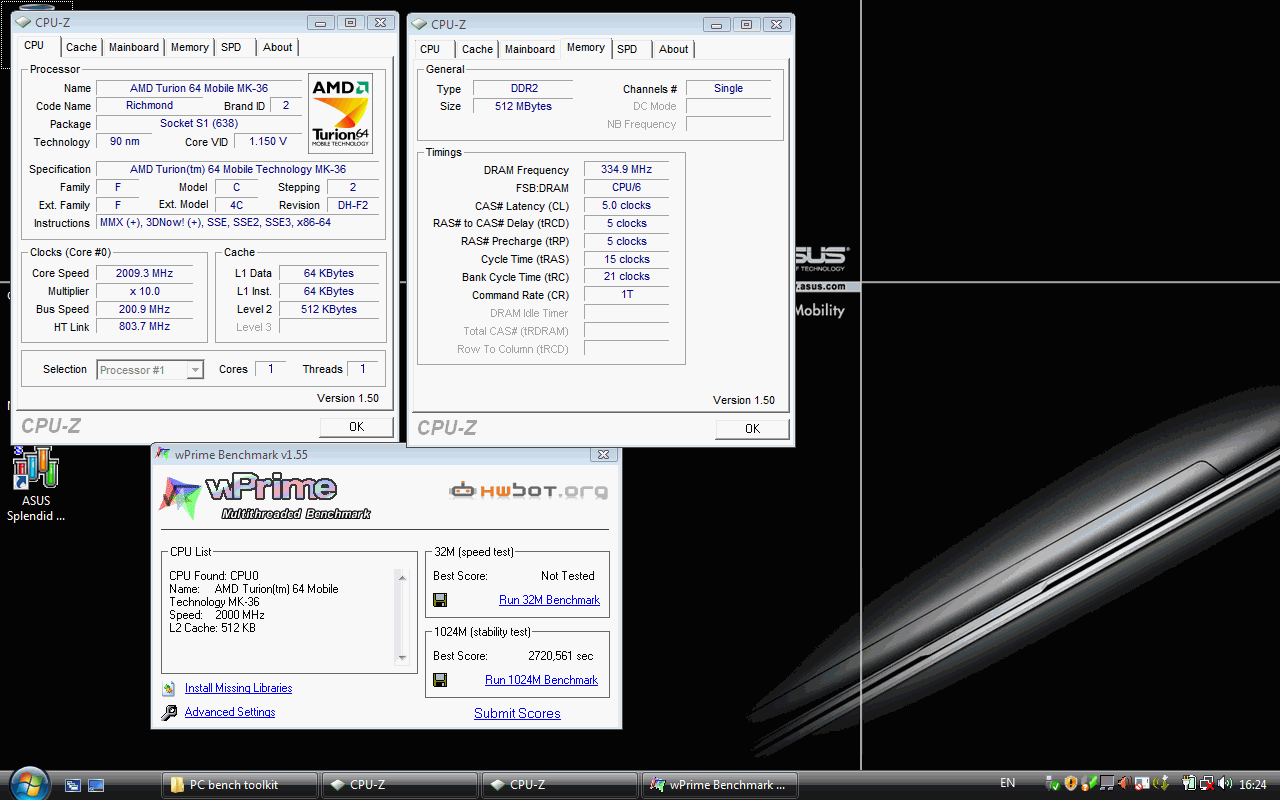Click the key icon next to Advanced Settings

point(168,712)
